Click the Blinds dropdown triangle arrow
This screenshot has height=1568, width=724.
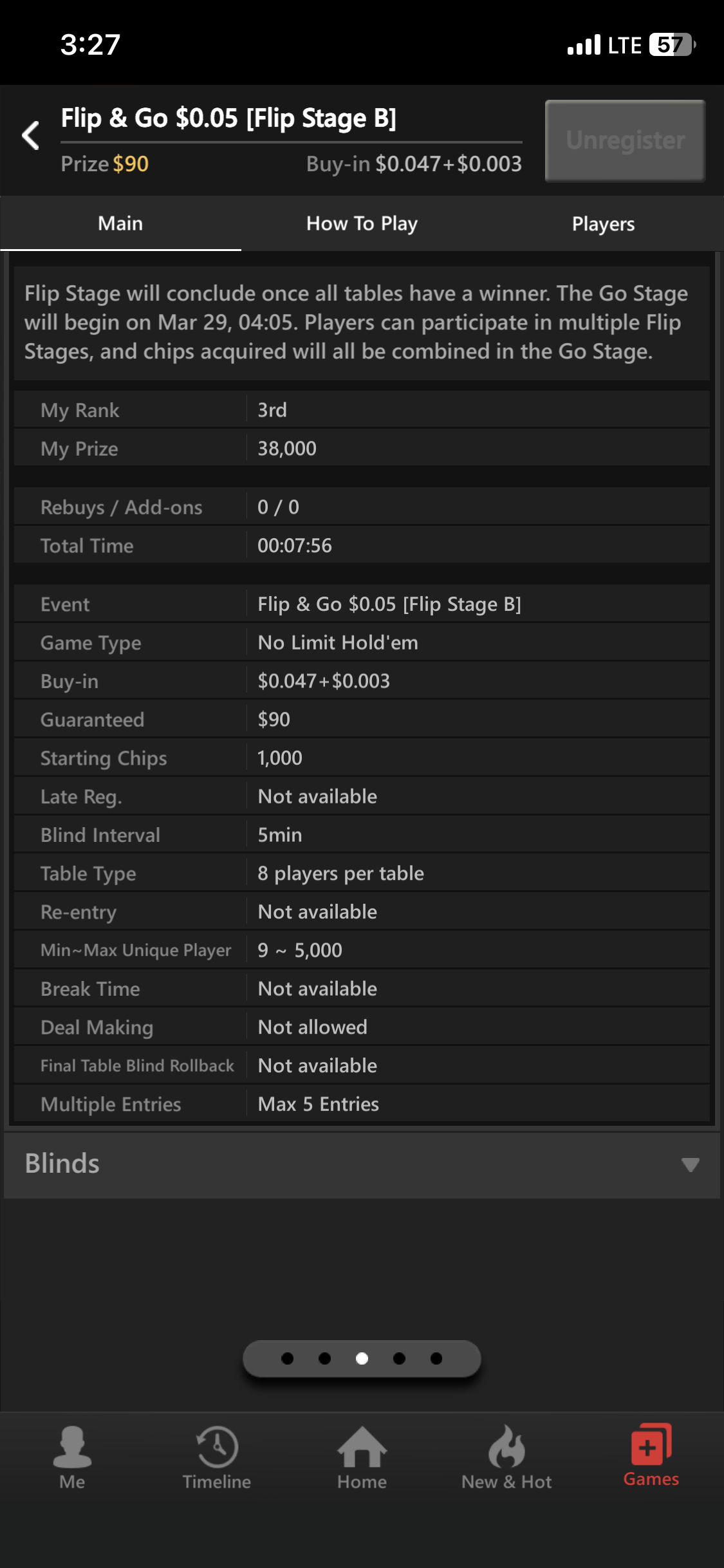[x=690, y=1165]
